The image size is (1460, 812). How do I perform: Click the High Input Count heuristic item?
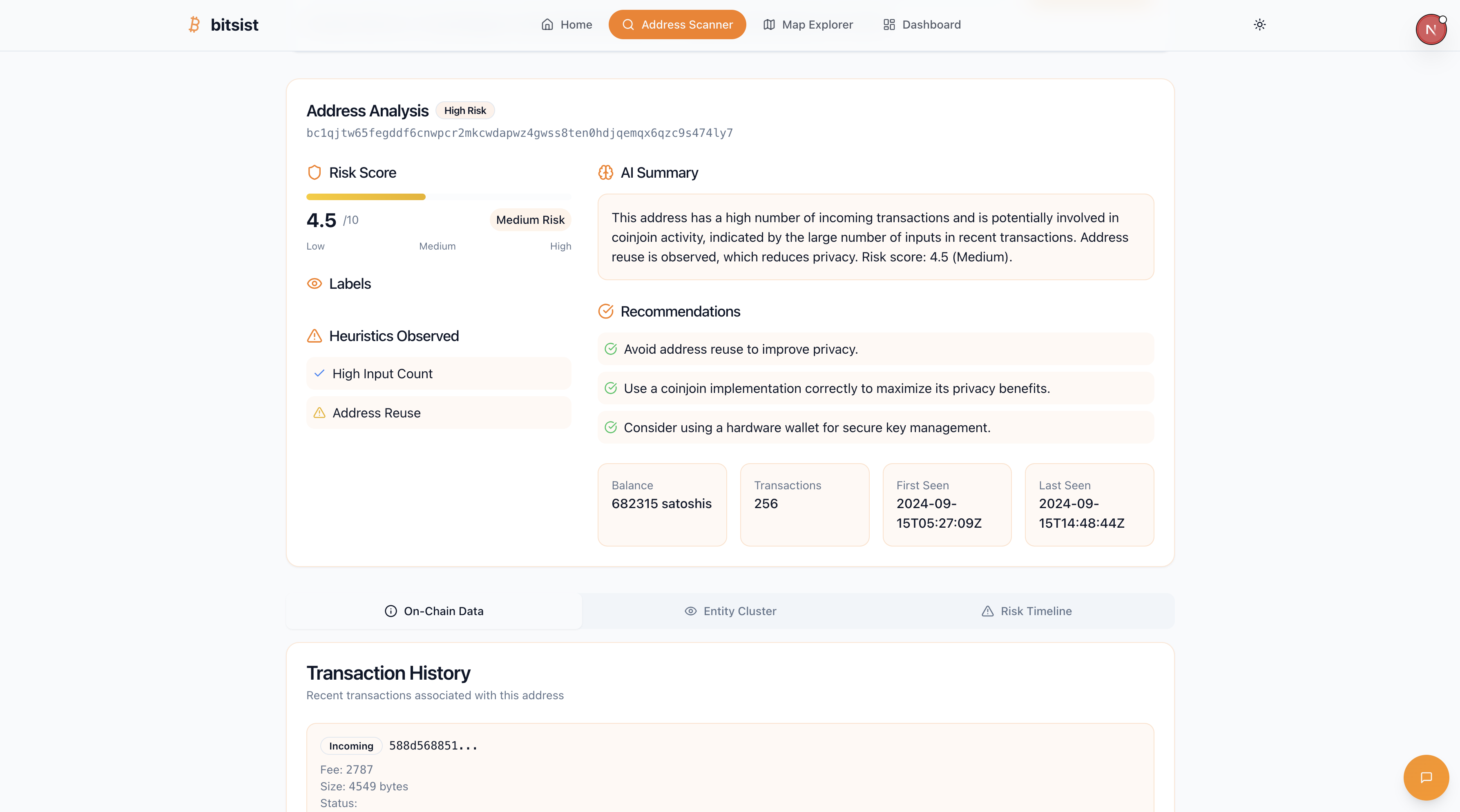coord(438,373)
